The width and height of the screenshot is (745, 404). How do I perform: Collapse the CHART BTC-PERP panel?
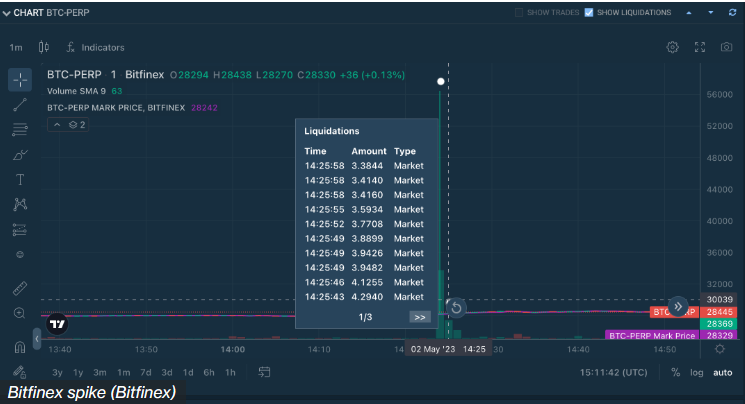[7, 13]
